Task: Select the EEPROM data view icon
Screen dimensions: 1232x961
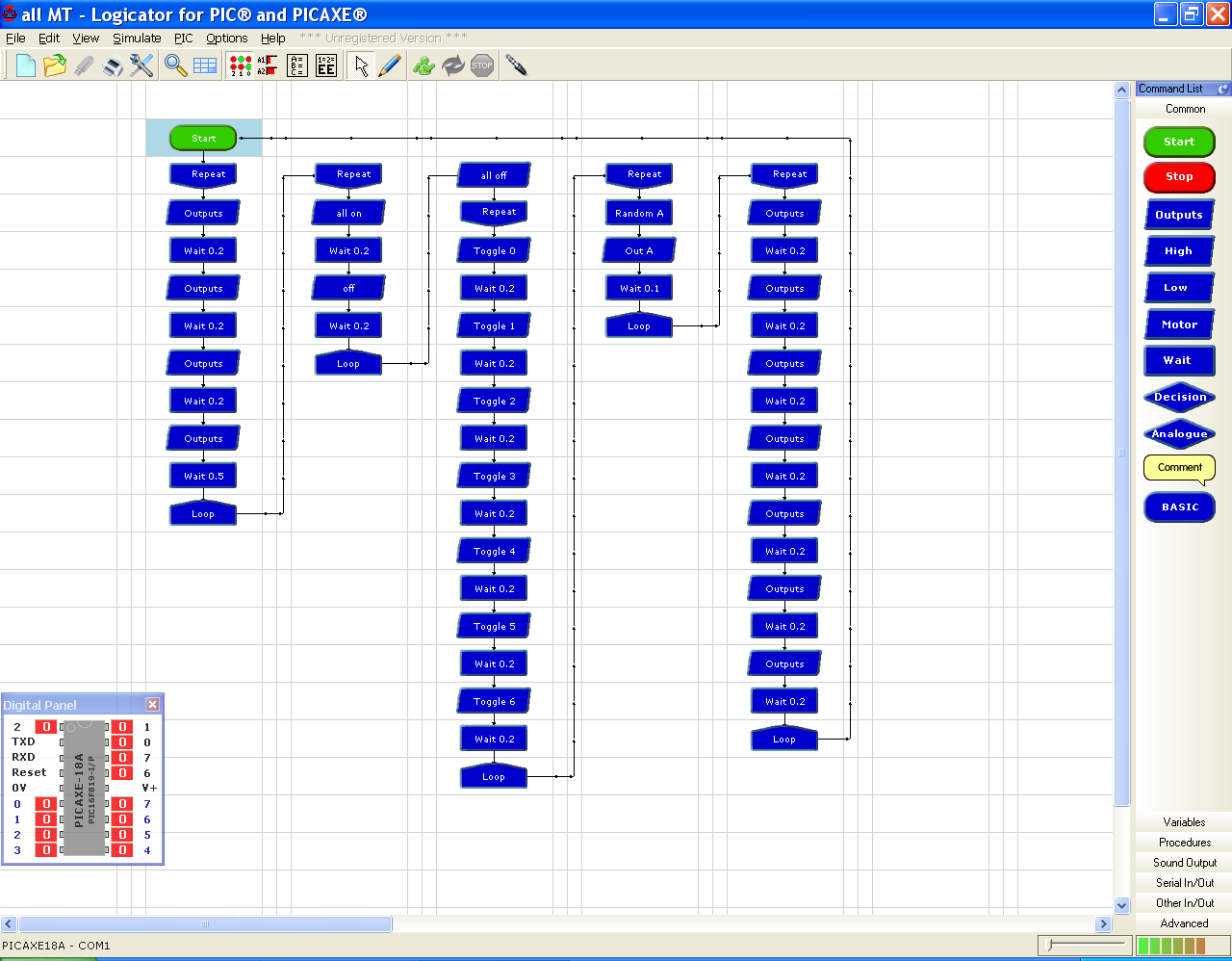Action: click(x=325, y=65)
